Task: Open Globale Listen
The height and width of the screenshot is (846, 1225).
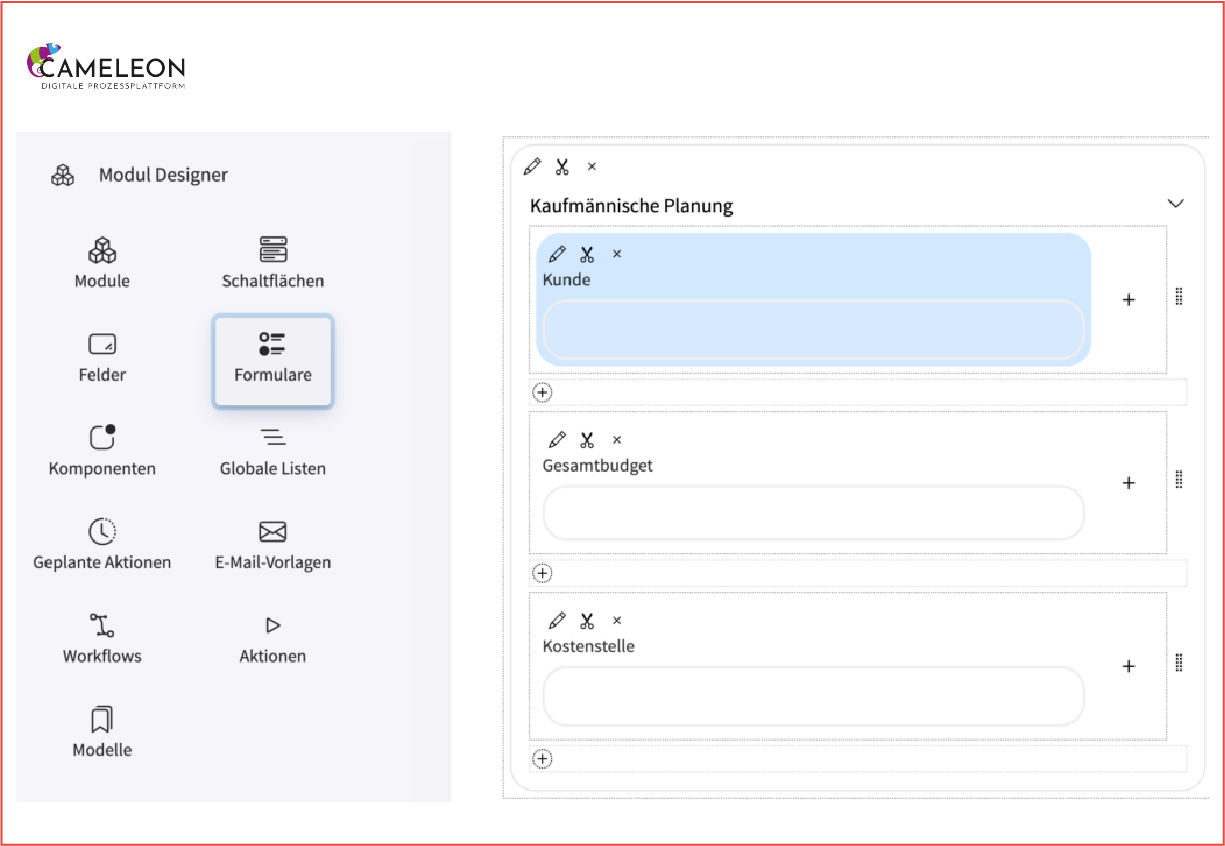Action: coord(272,451)
